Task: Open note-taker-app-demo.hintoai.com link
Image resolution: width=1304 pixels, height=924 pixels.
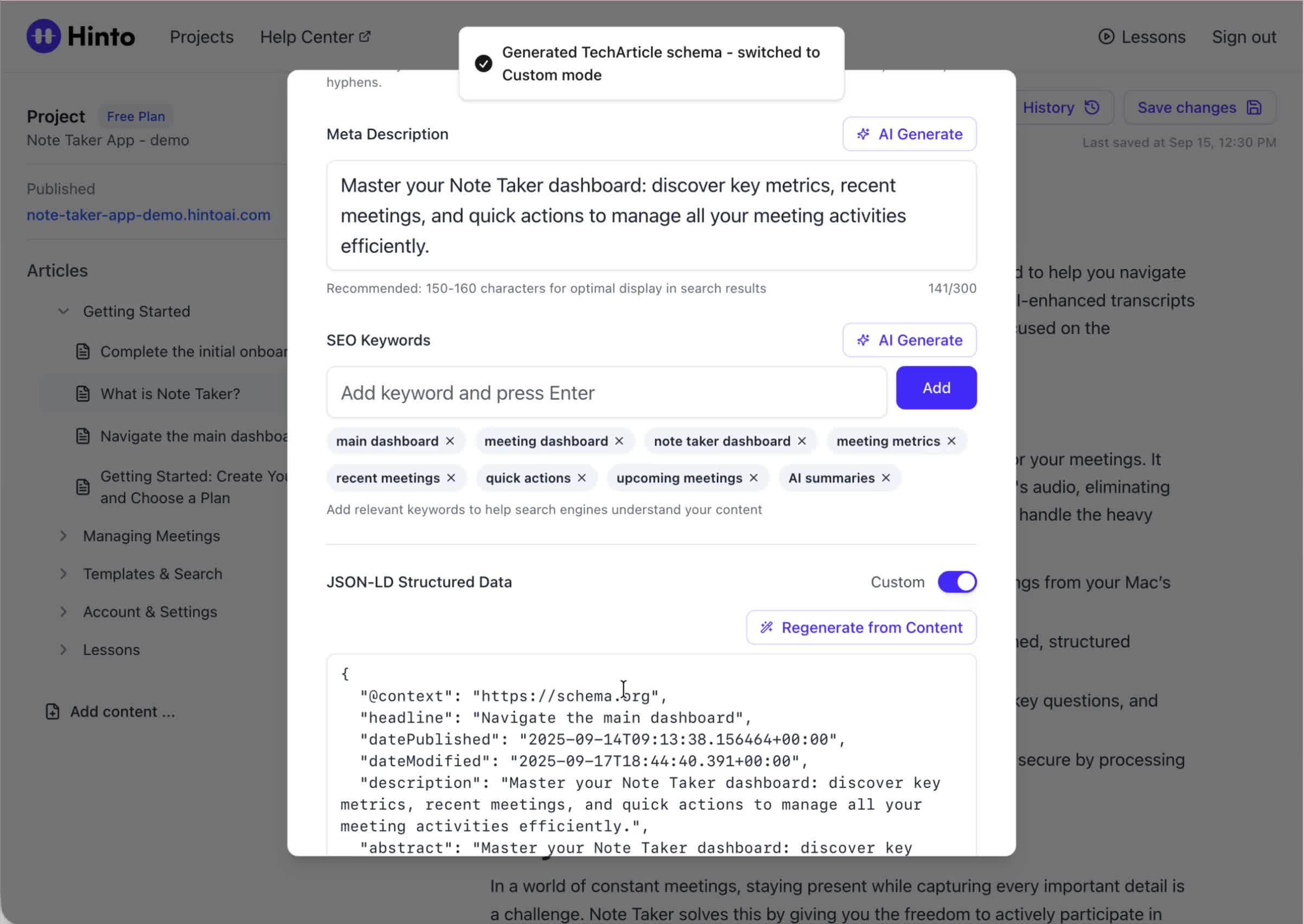Action: click(149, 215)
